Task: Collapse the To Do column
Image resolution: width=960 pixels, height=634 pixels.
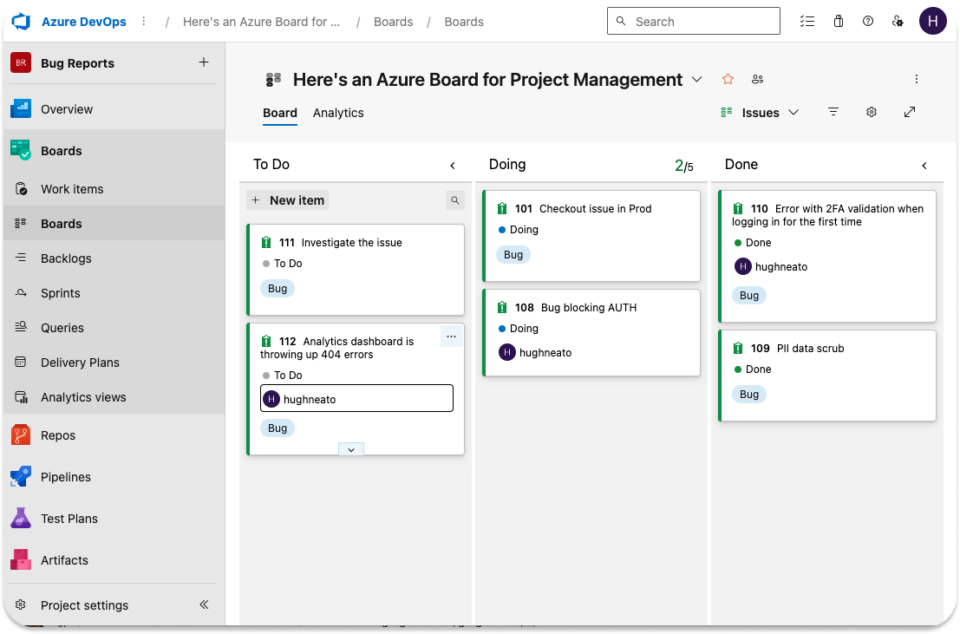Action: coord(452,165)
